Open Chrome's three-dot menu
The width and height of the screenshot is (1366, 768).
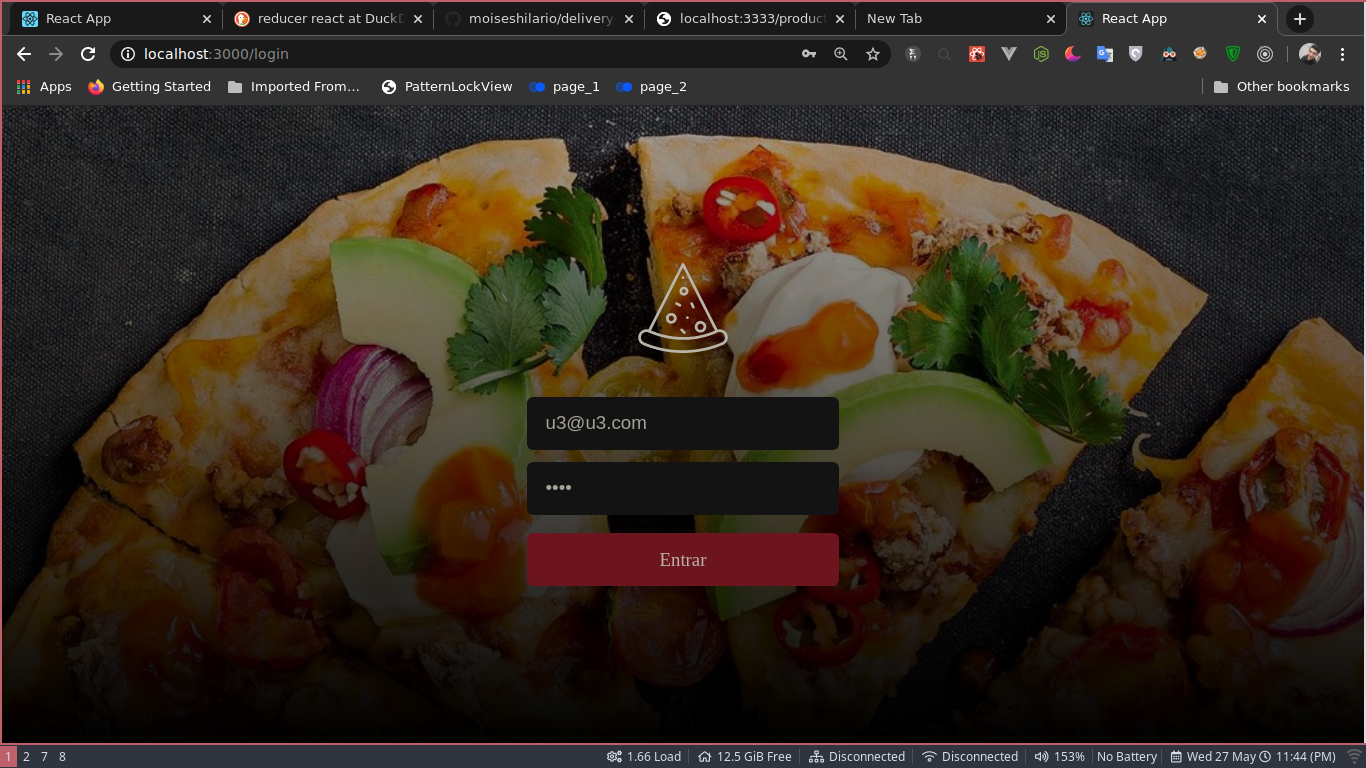[1342, 54]
